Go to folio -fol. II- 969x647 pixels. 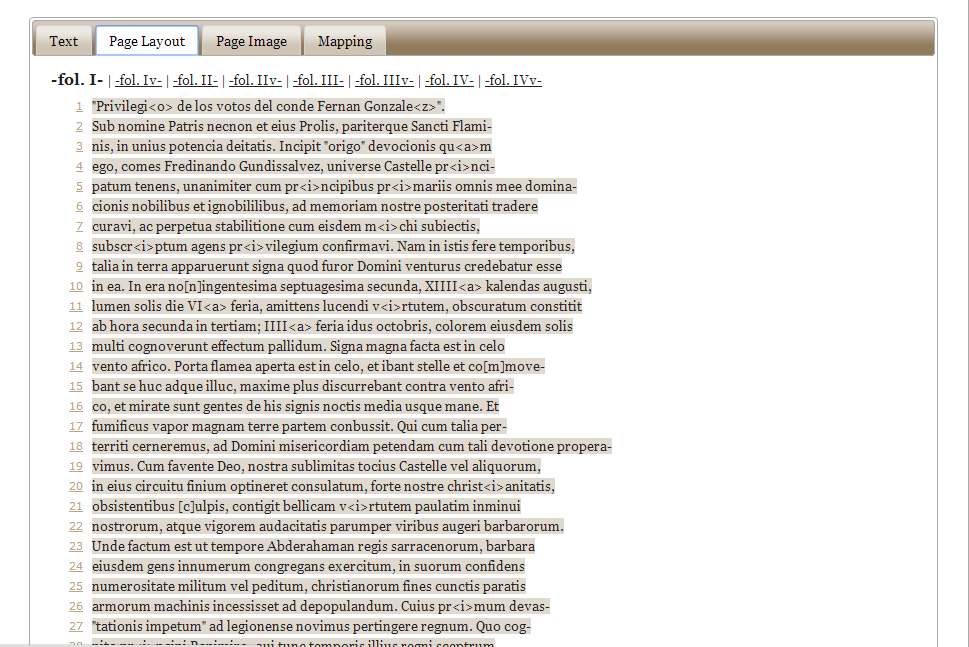(195, 80)
